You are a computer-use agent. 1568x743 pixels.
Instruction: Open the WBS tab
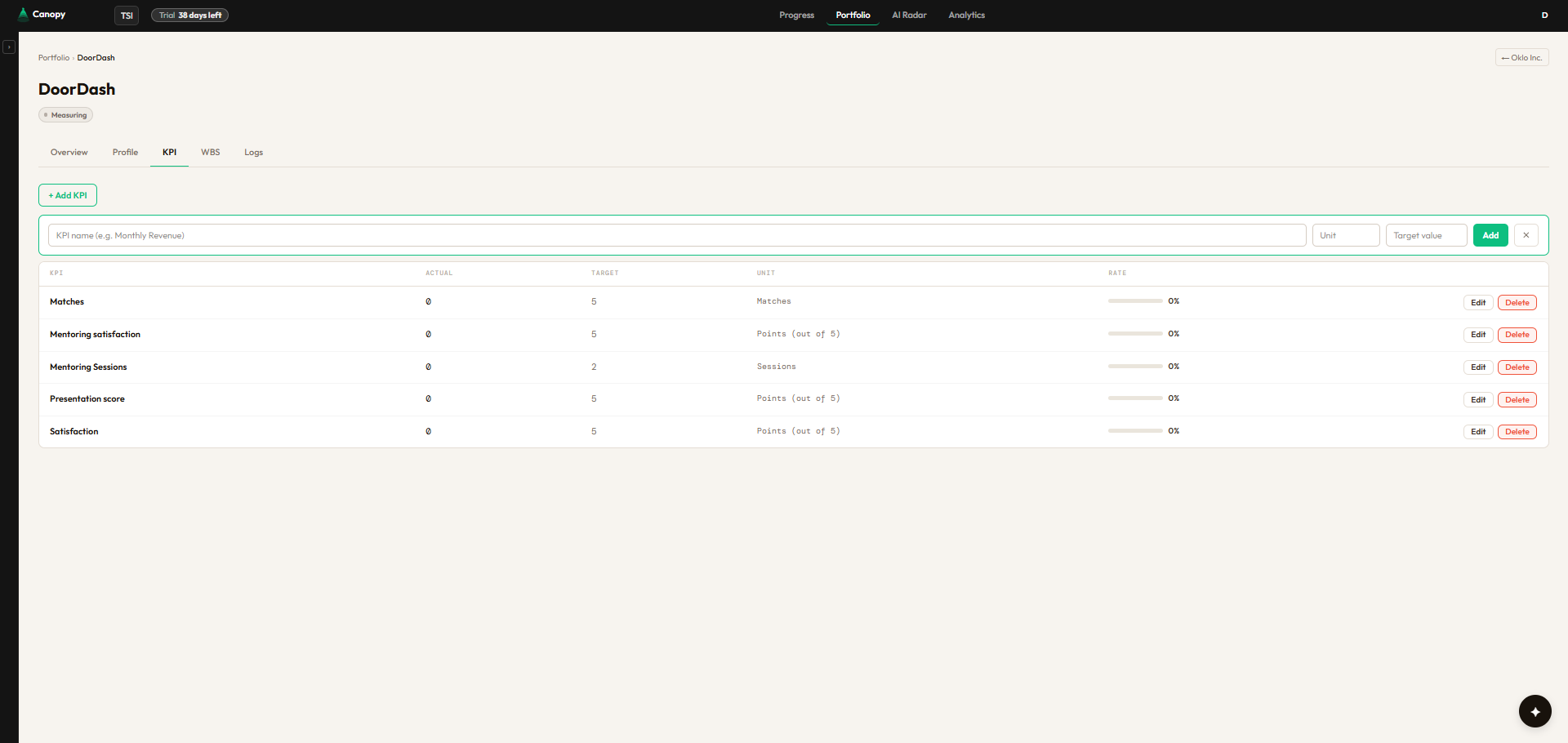[x=211, y=153]
